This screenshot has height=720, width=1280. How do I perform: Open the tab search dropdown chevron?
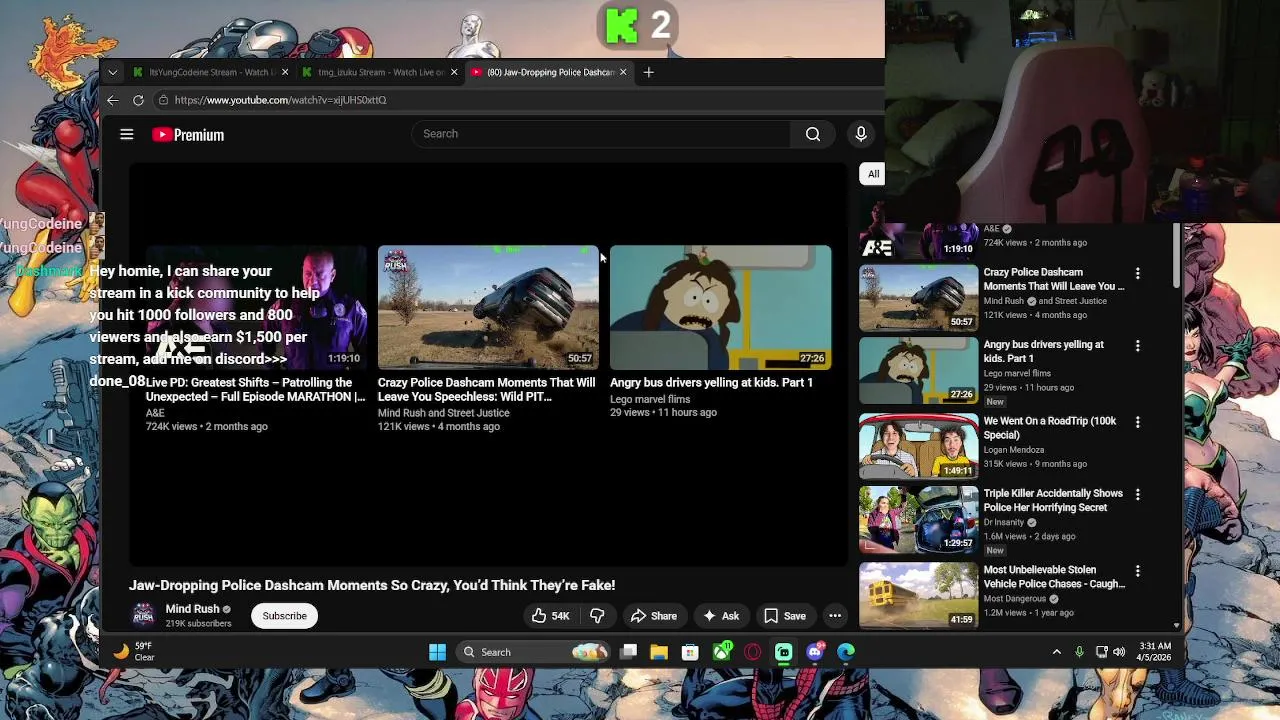pos(113,72)
